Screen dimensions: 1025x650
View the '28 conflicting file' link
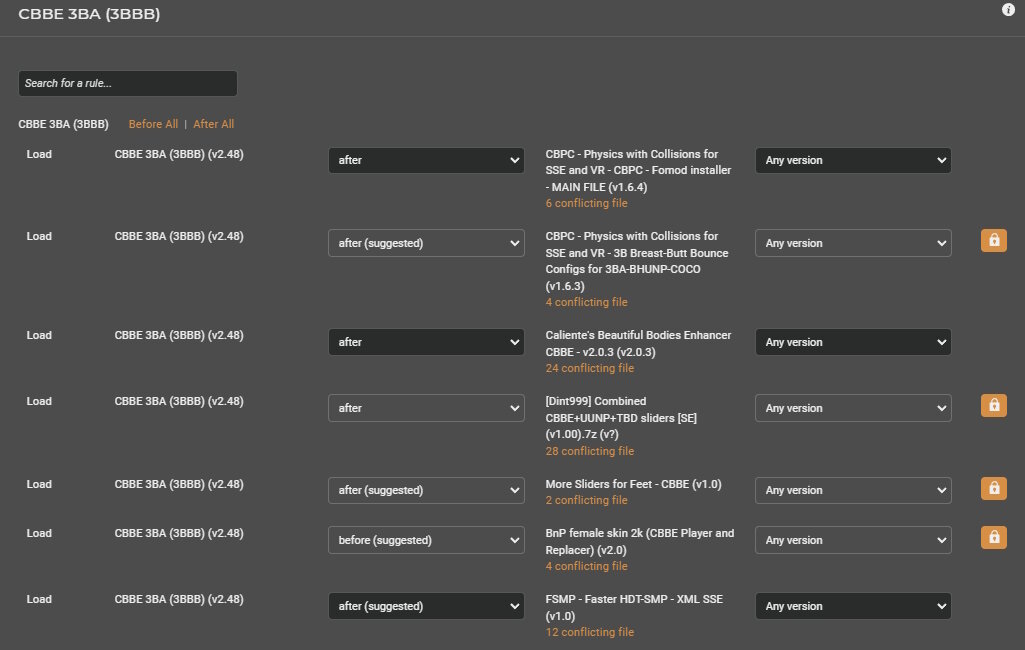click(589, 451)
